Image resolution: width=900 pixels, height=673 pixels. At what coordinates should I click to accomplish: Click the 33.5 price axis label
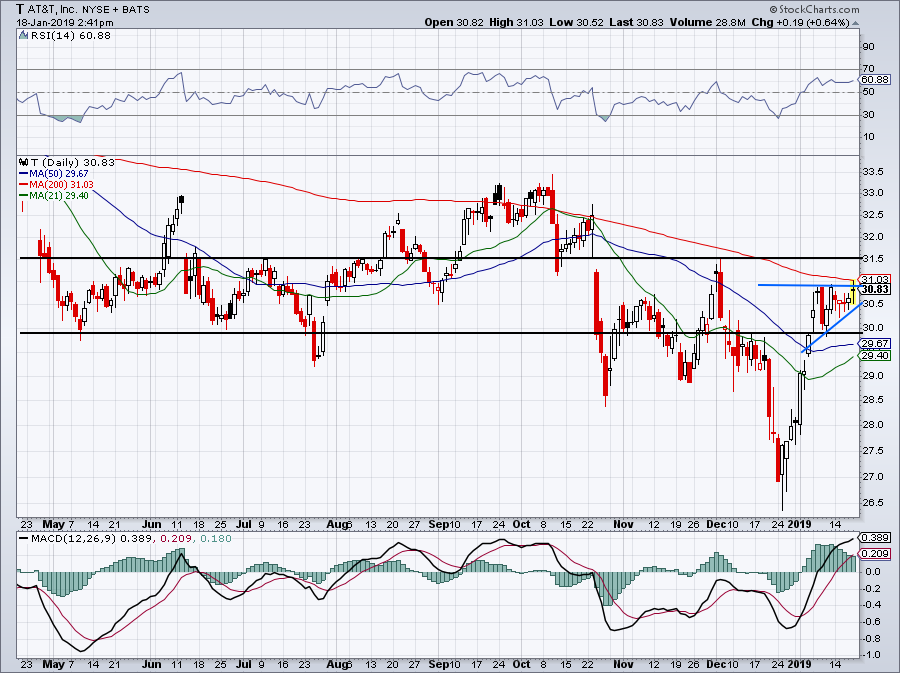[872, 172]
